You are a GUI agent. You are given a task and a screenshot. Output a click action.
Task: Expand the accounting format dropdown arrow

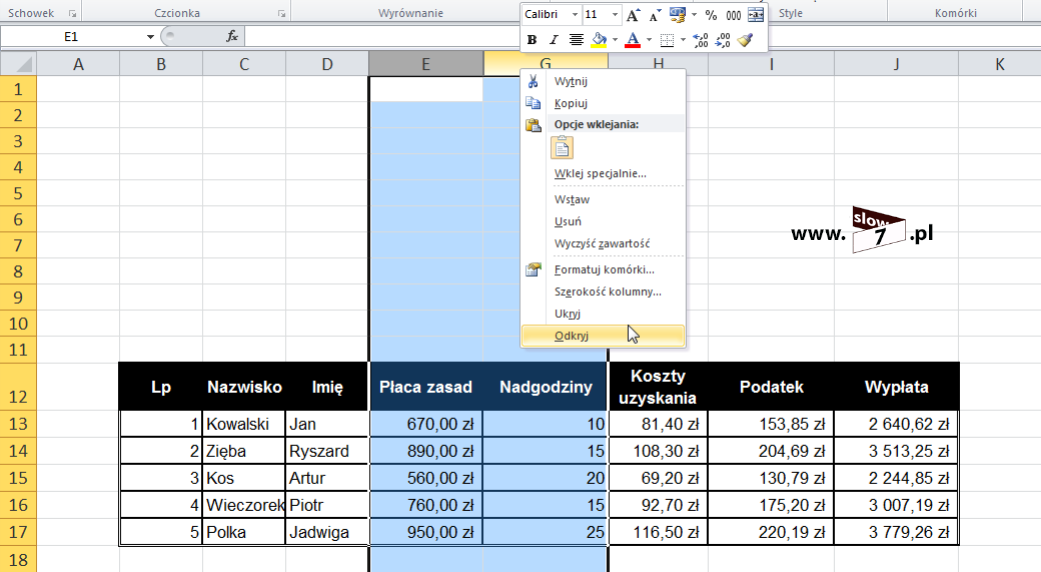coord(694,15)
